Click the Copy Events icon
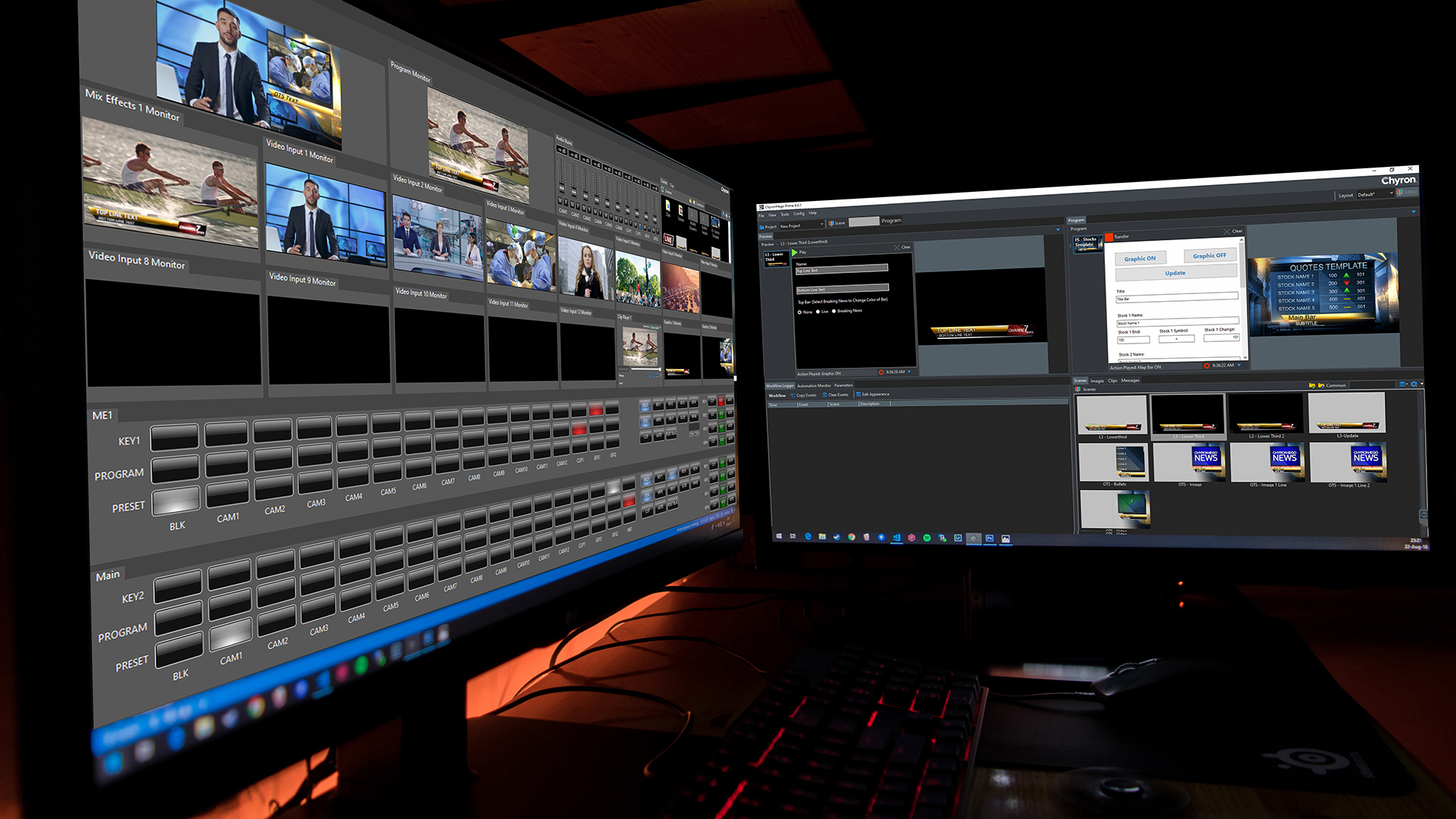The width and height of the screenshot is (1456, 819). click(x=793, y=395)
